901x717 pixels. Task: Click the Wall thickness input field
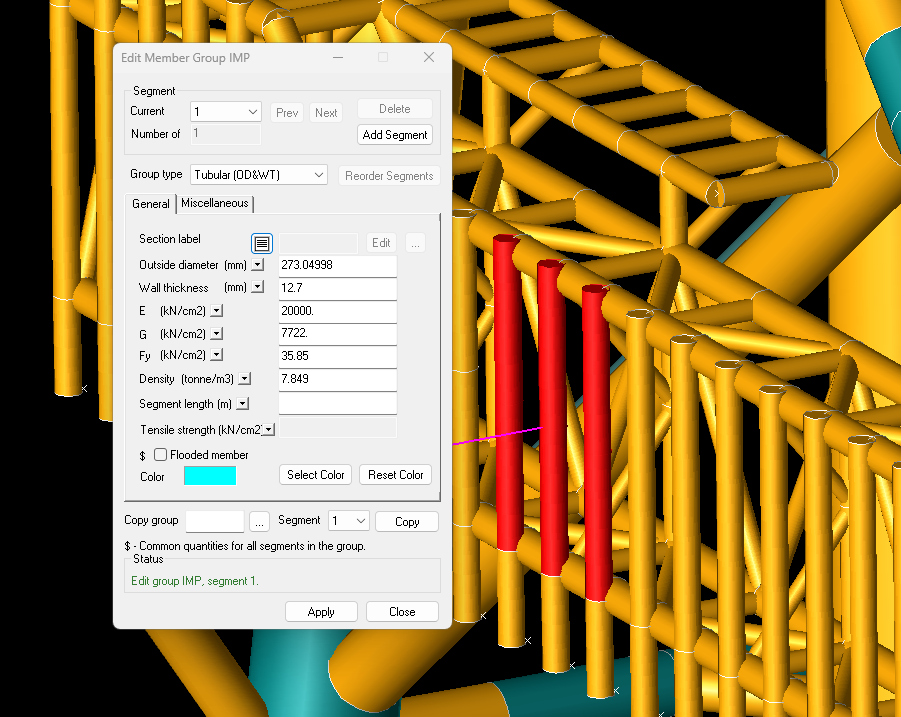point(338,288)
